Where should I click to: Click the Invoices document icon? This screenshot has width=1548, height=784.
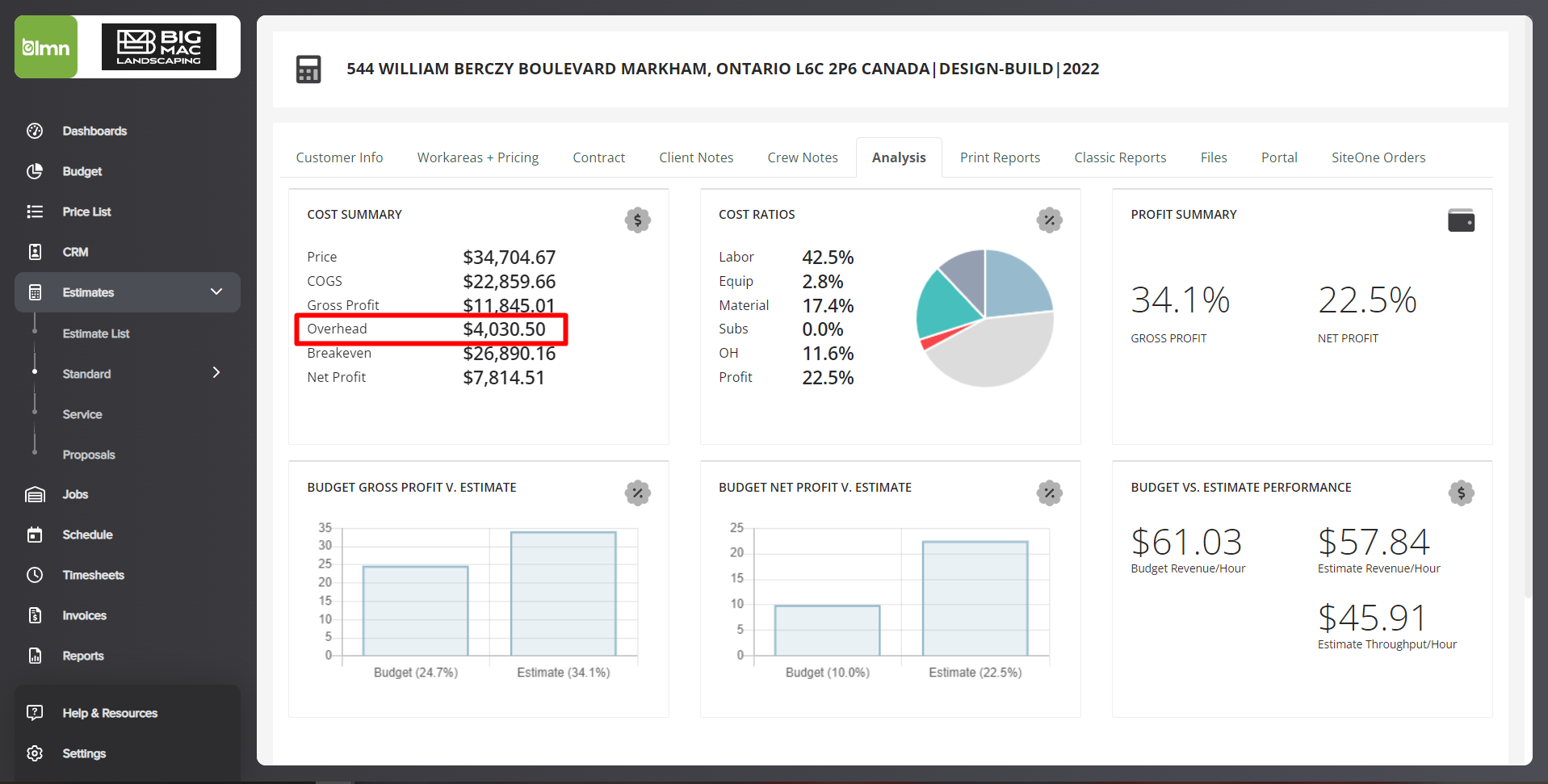[x=35, y=615]
